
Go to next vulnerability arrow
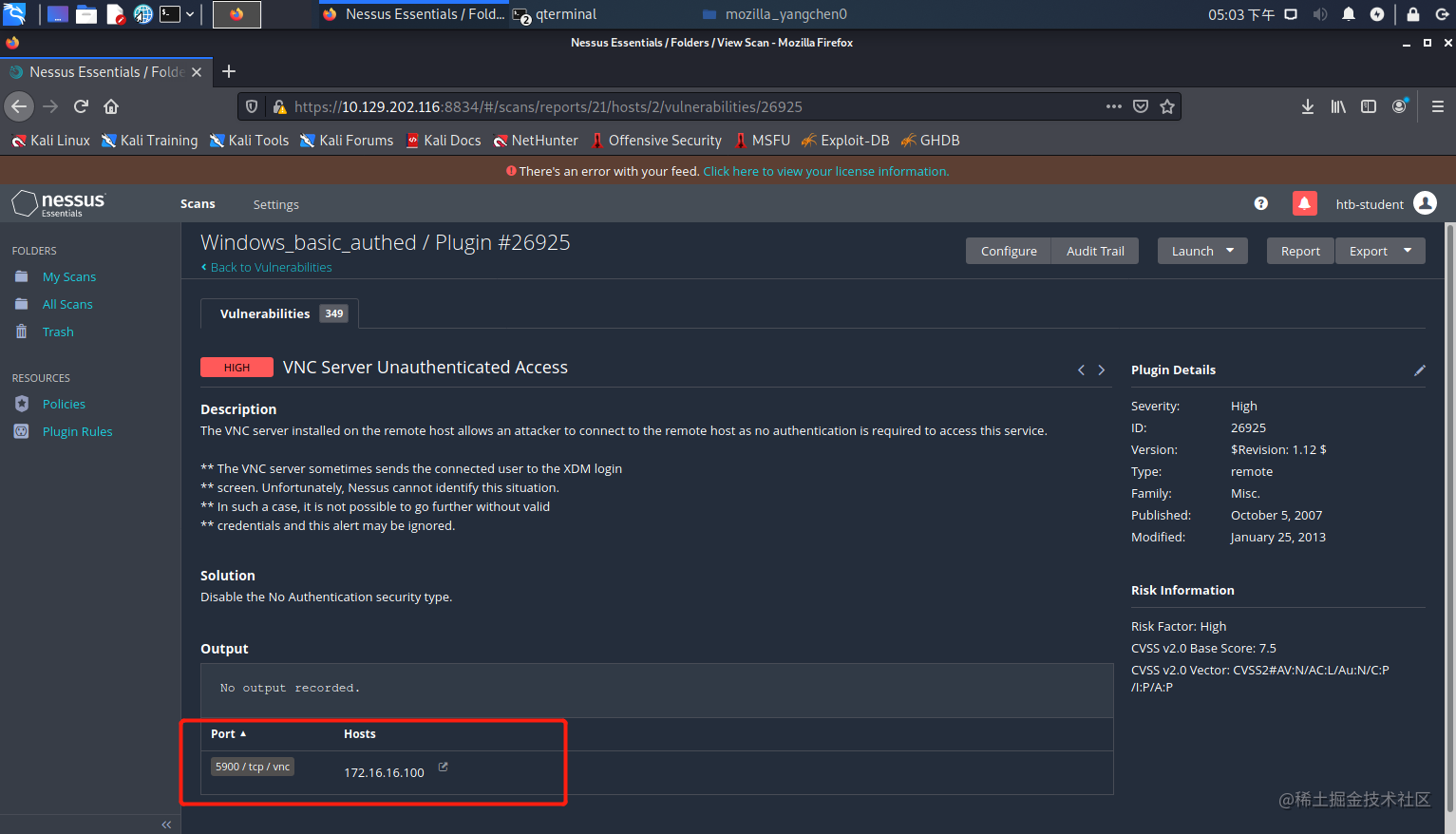pos(1102,370)
